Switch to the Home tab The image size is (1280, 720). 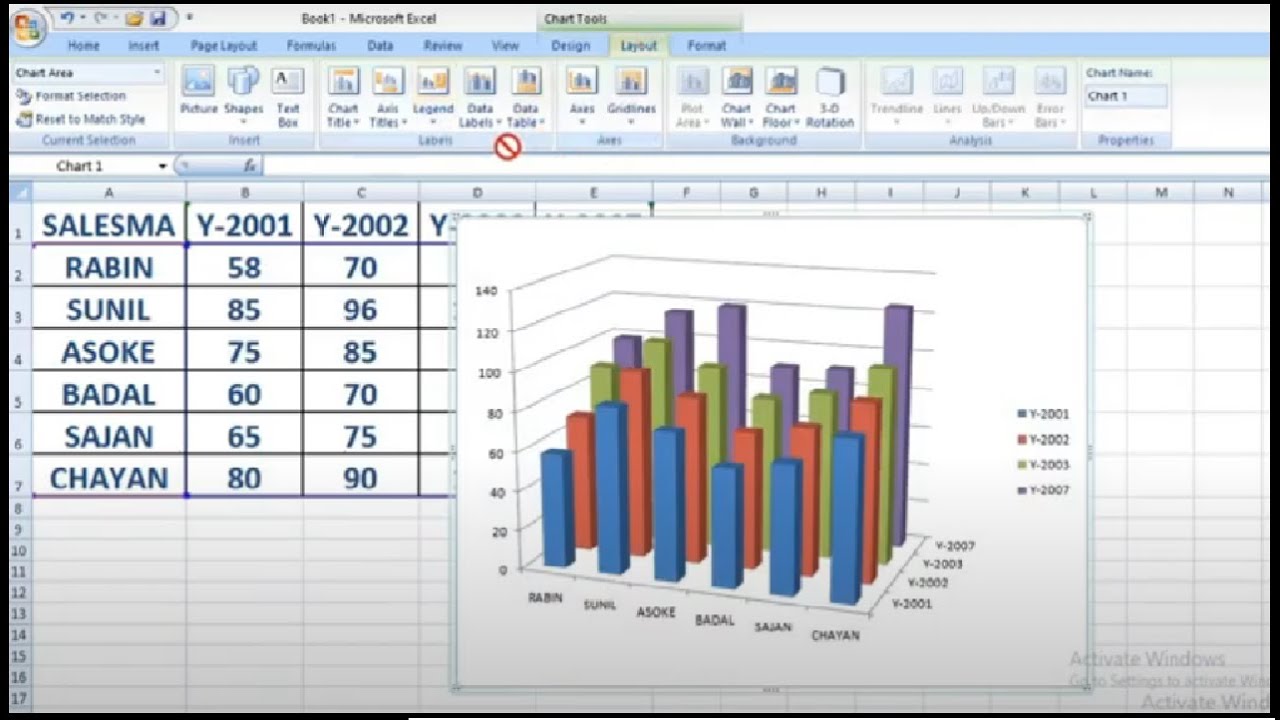point(83,46)
